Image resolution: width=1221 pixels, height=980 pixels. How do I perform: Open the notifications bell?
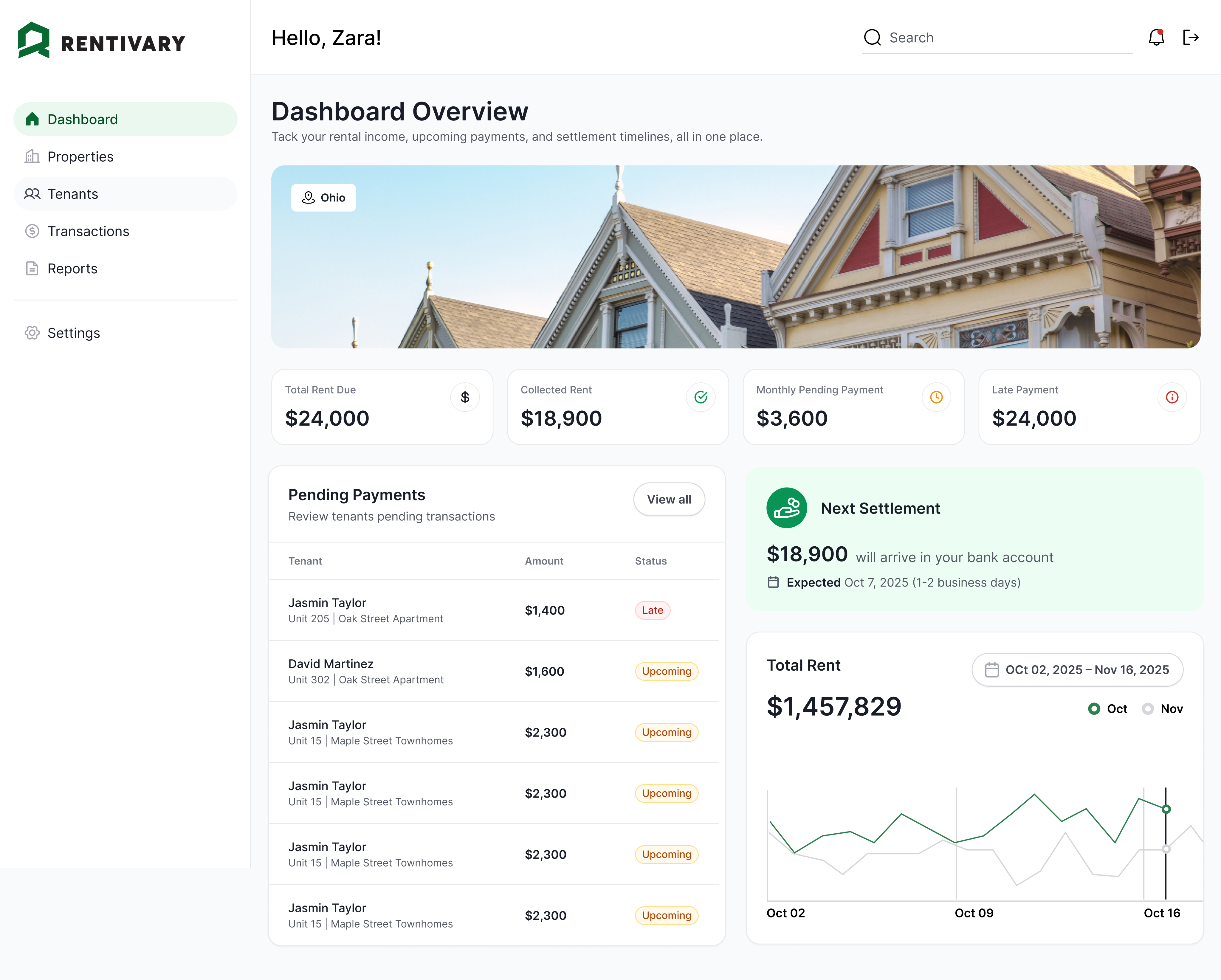pyautogui.click(x=1156, y=37)
